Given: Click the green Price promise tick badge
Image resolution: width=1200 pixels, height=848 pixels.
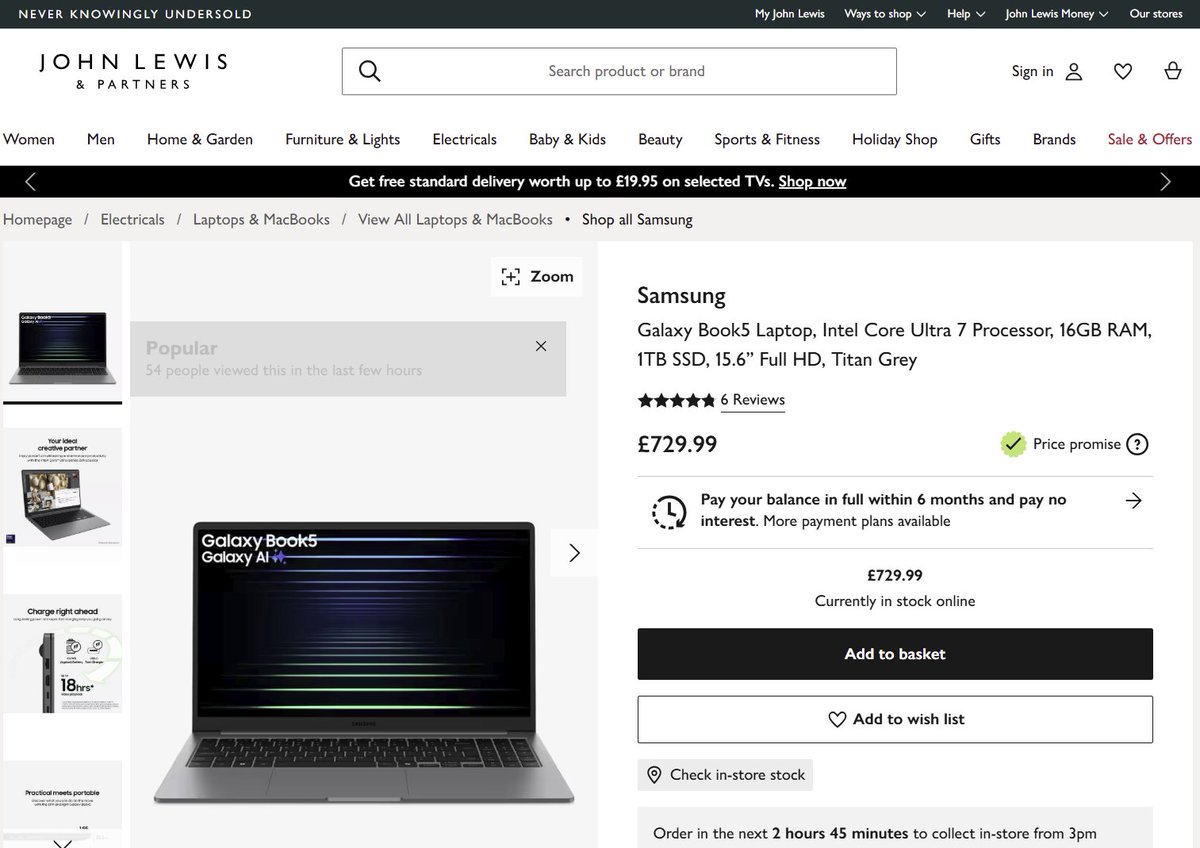Looking at the screenshot, I should (x=1014, y=444).
